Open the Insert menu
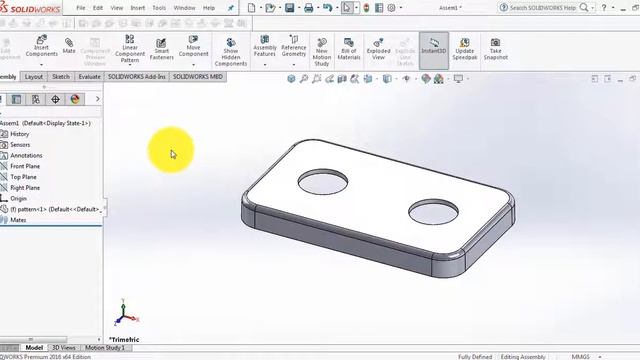Image resolution: width=640 pixels, height=360 pixels. pyautogui.click(x=138, y=8)
